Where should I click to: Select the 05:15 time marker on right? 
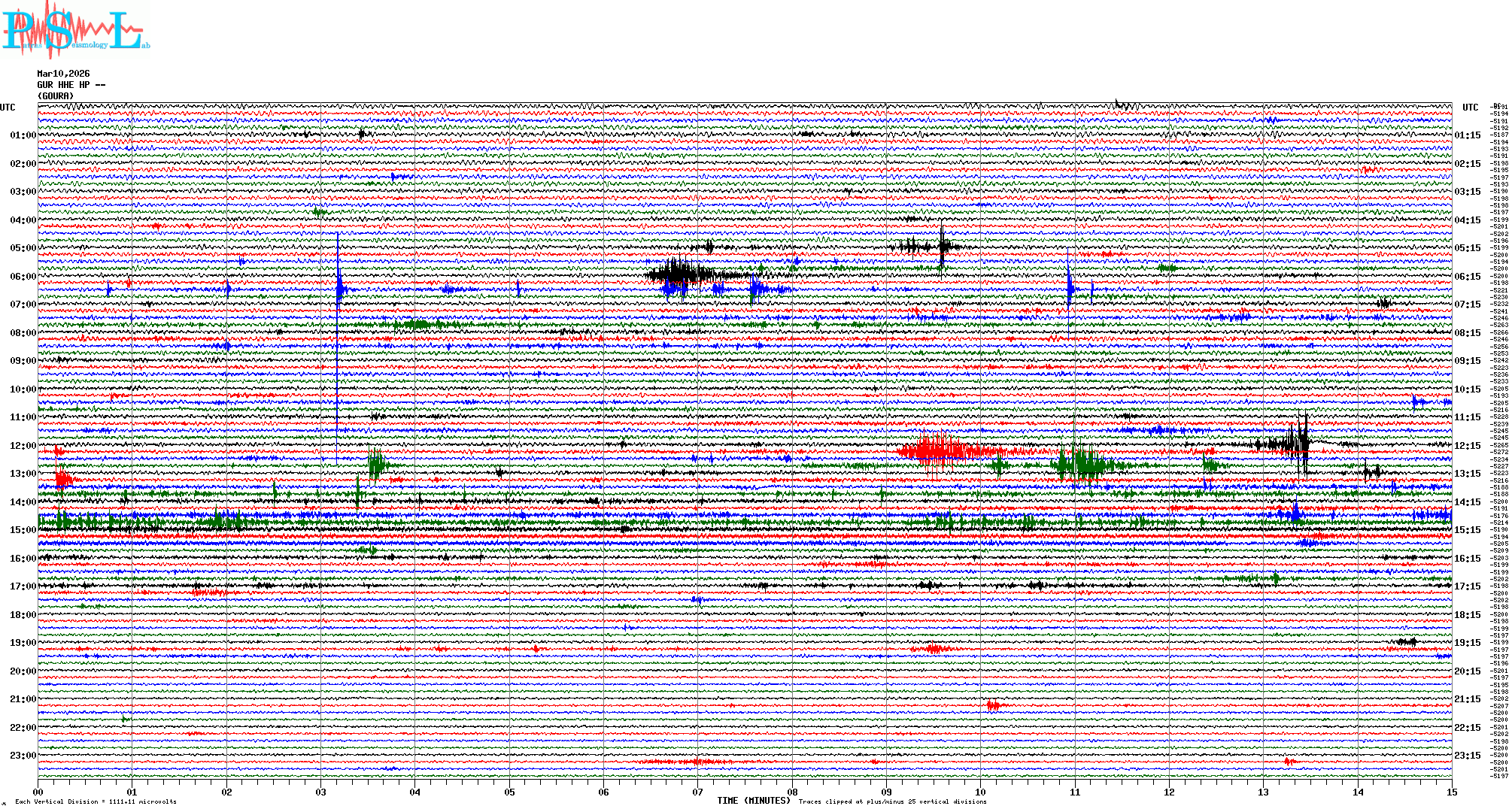pos(1467,248)
